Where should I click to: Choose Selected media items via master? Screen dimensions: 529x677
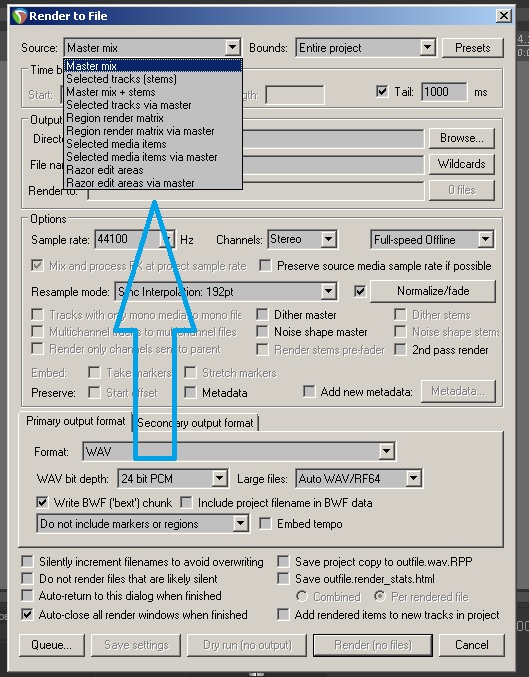point(153,157)
